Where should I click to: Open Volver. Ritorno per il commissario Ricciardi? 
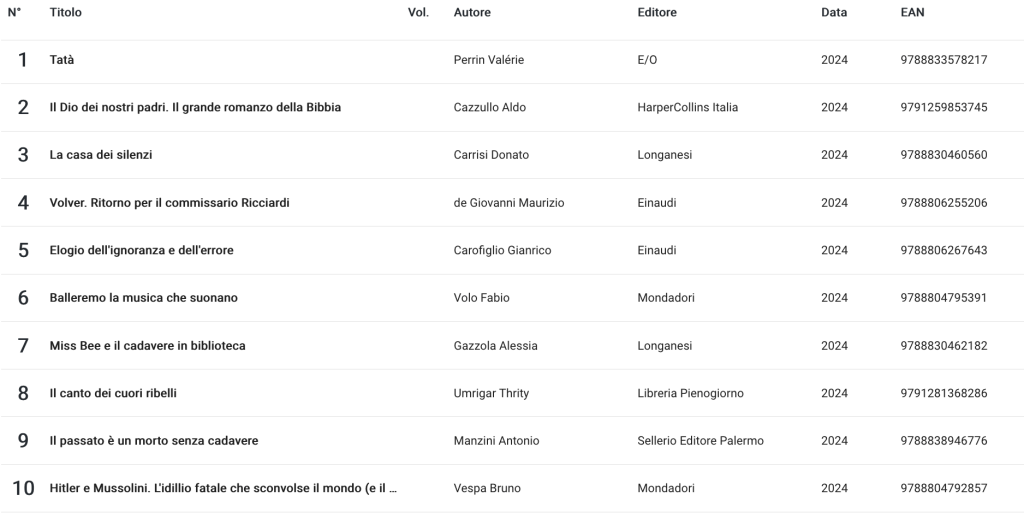169,203
